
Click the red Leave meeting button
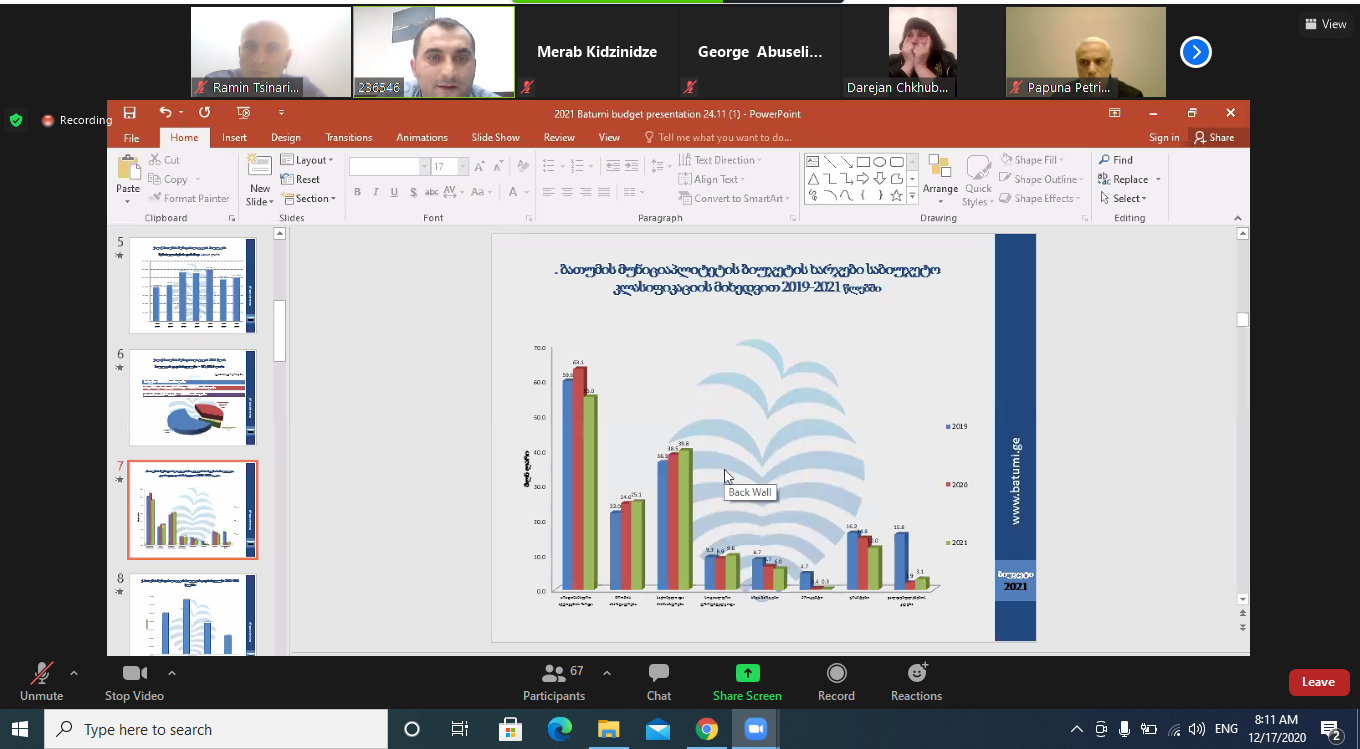pos(1317,682)
